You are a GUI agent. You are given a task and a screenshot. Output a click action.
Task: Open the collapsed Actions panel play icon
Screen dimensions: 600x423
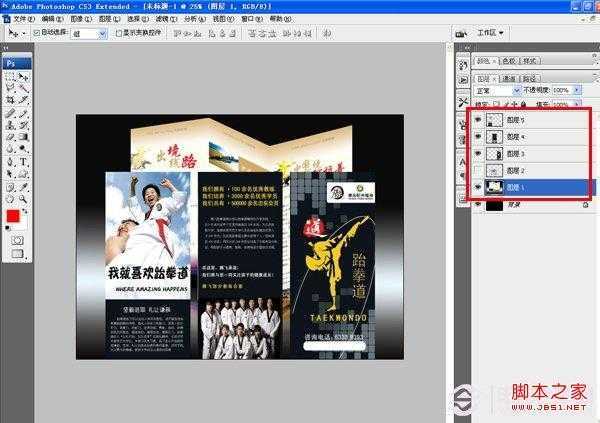pyautogui.click(x=463, y=80)
